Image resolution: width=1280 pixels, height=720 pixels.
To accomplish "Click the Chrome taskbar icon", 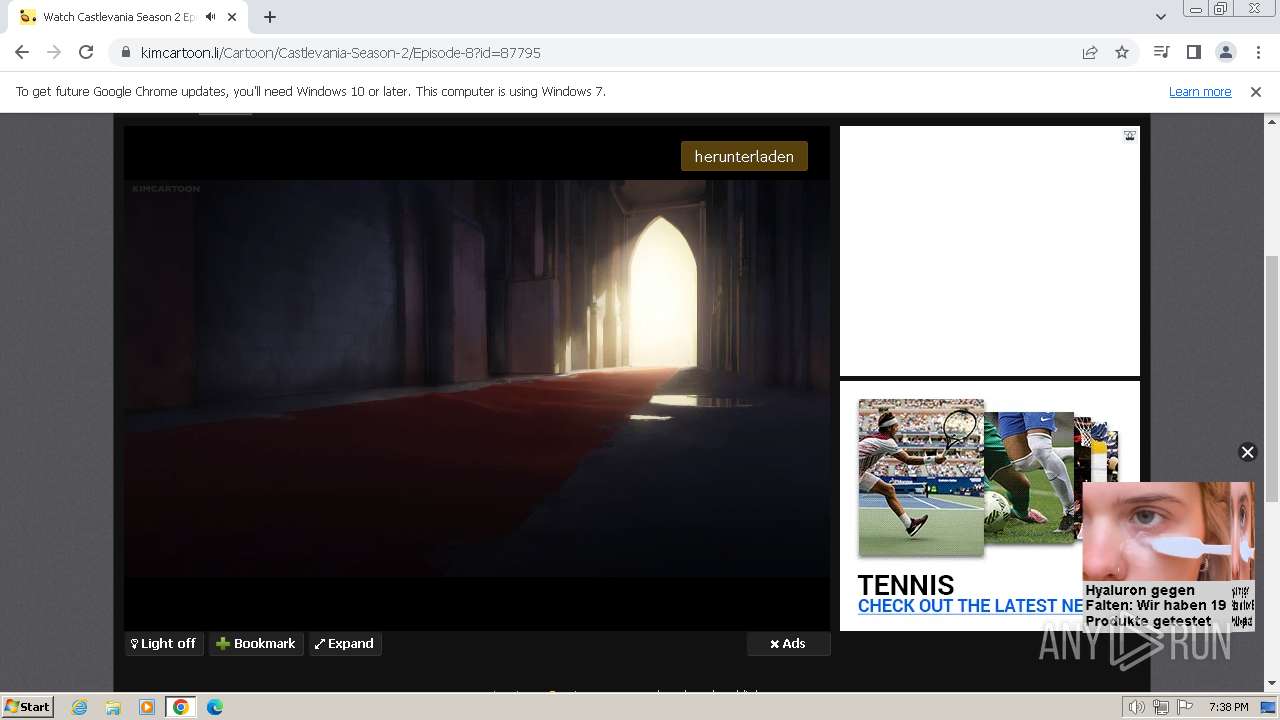I will point(180,707).
